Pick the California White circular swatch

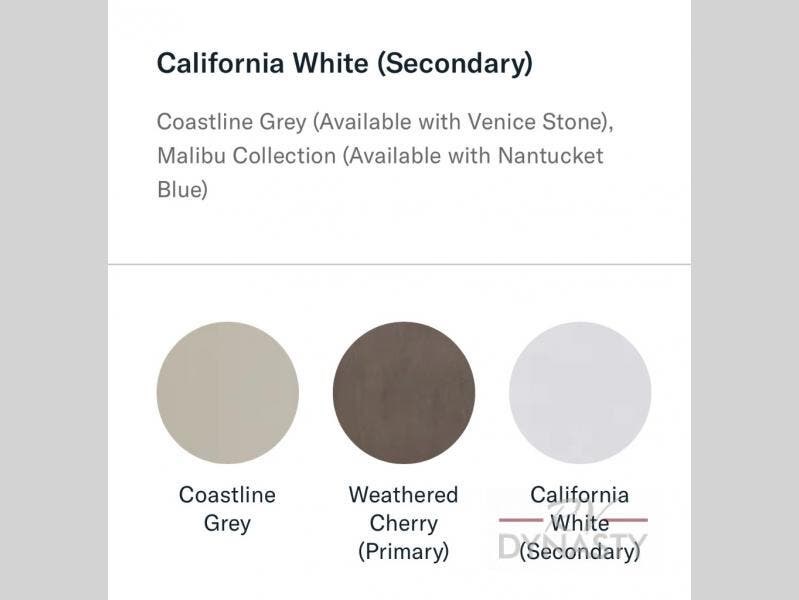[580, 393]
